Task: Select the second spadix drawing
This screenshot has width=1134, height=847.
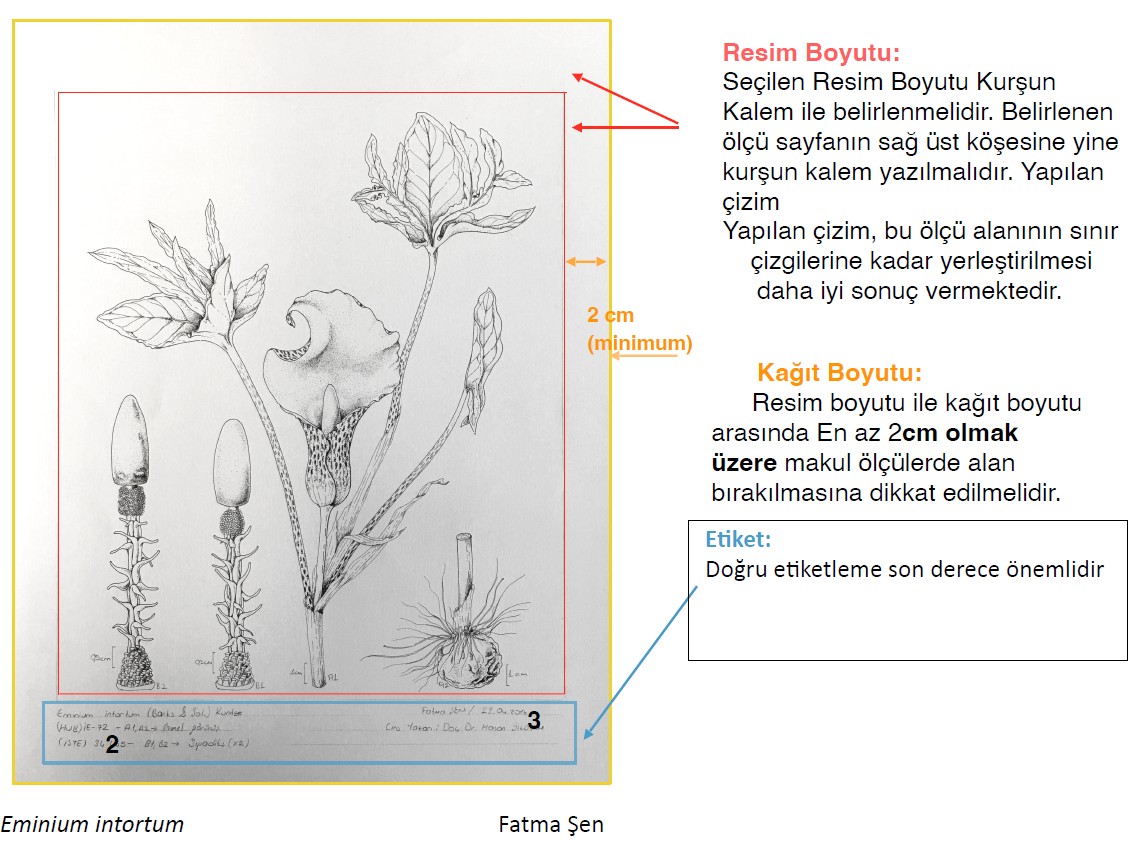Action: (234, 553)
